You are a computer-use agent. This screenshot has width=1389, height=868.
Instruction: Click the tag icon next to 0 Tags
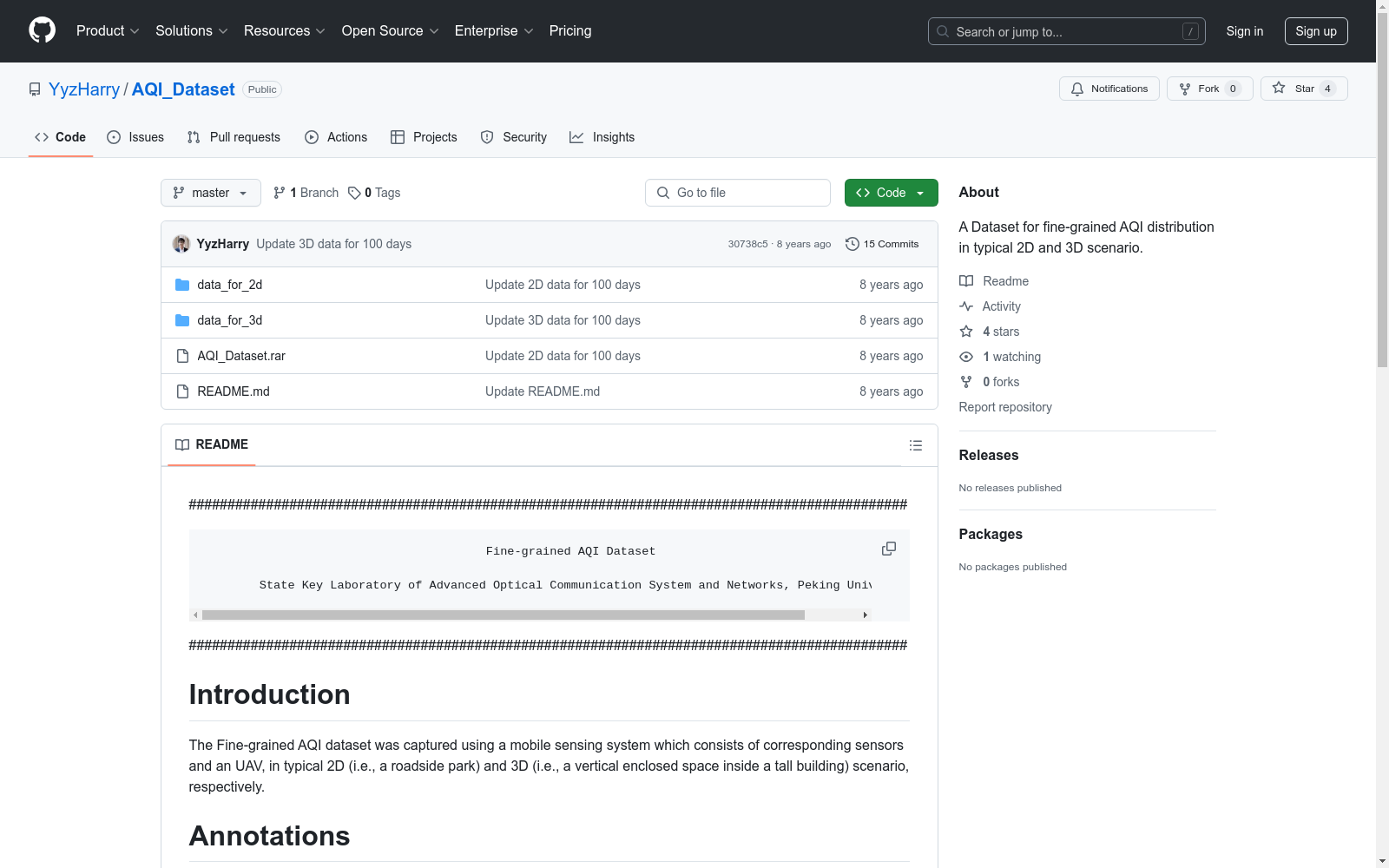[x=354, y=193]
